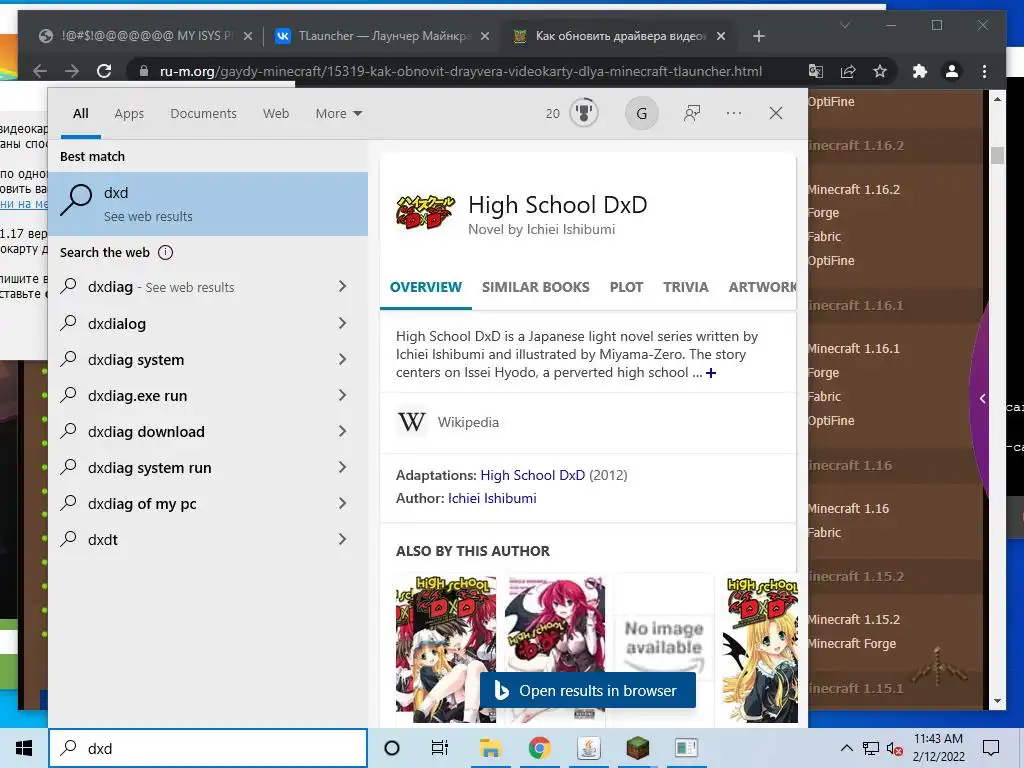This screenshot has height=768, width=1024.
Task: Click the share page icon in address bar
Action: coord(848,71)
